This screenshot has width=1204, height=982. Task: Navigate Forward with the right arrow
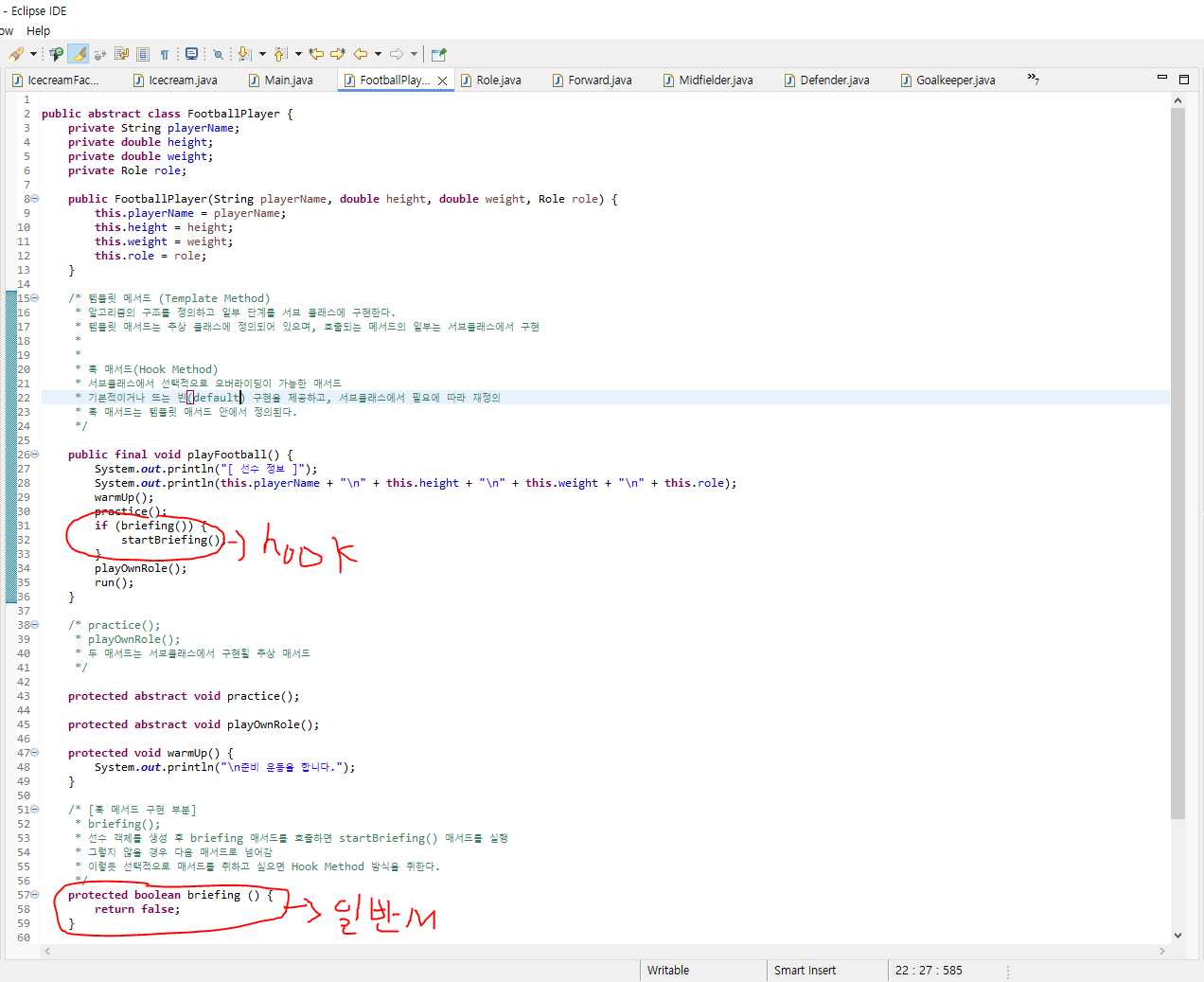(x=397, y=54)
